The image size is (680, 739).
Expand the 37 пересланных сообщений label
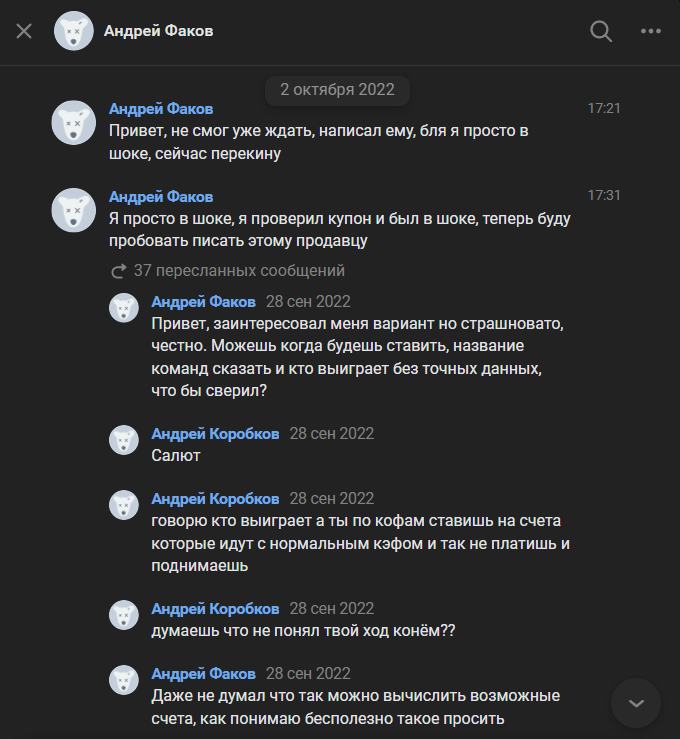click(x=239, y=271)
